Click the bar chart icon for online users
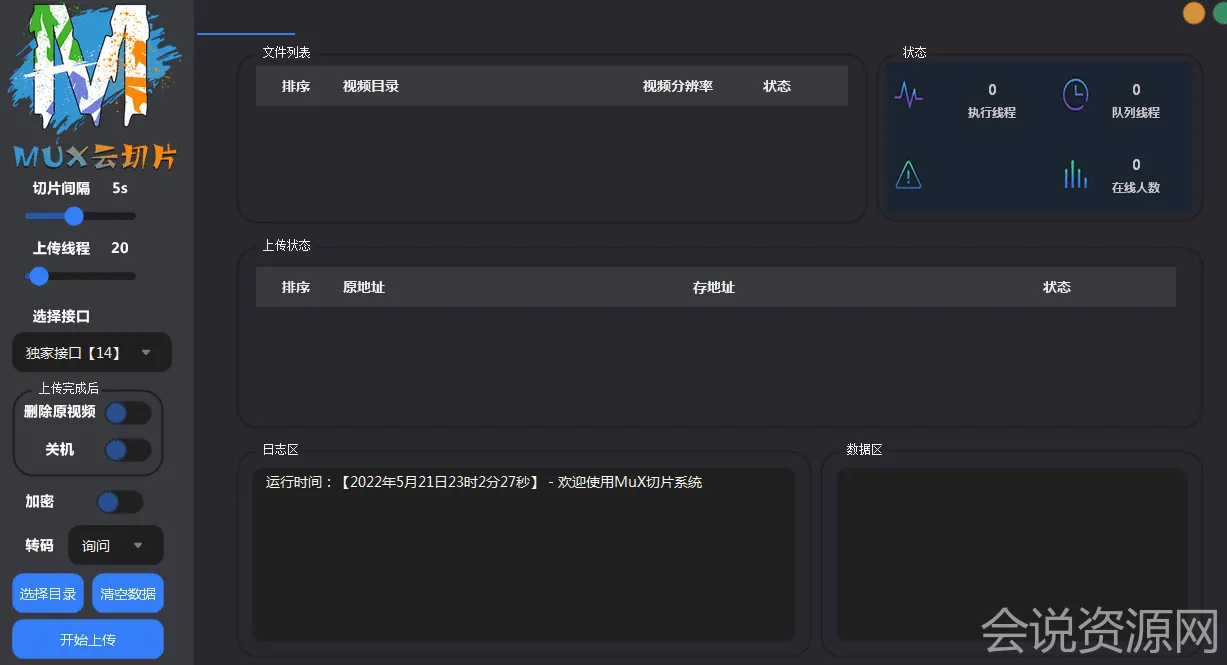1227x665 pixels. click(x=1075, y=175)
